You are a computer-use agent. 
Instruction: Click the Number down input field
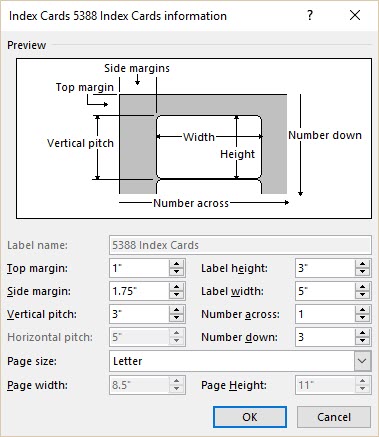[325, 337]
